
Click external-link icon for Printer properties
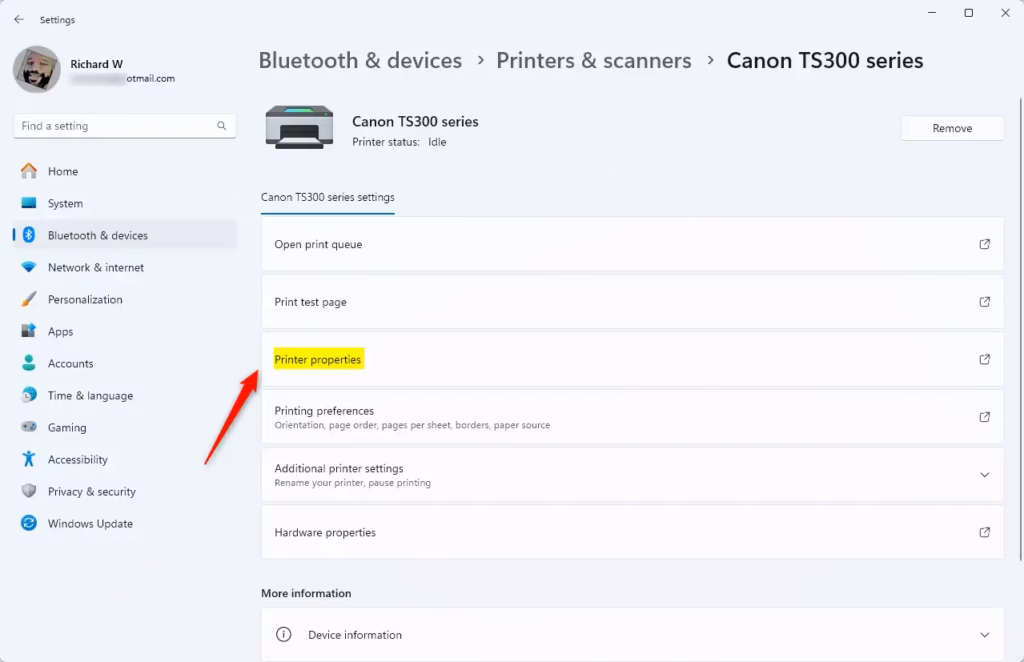pos(985,359)
